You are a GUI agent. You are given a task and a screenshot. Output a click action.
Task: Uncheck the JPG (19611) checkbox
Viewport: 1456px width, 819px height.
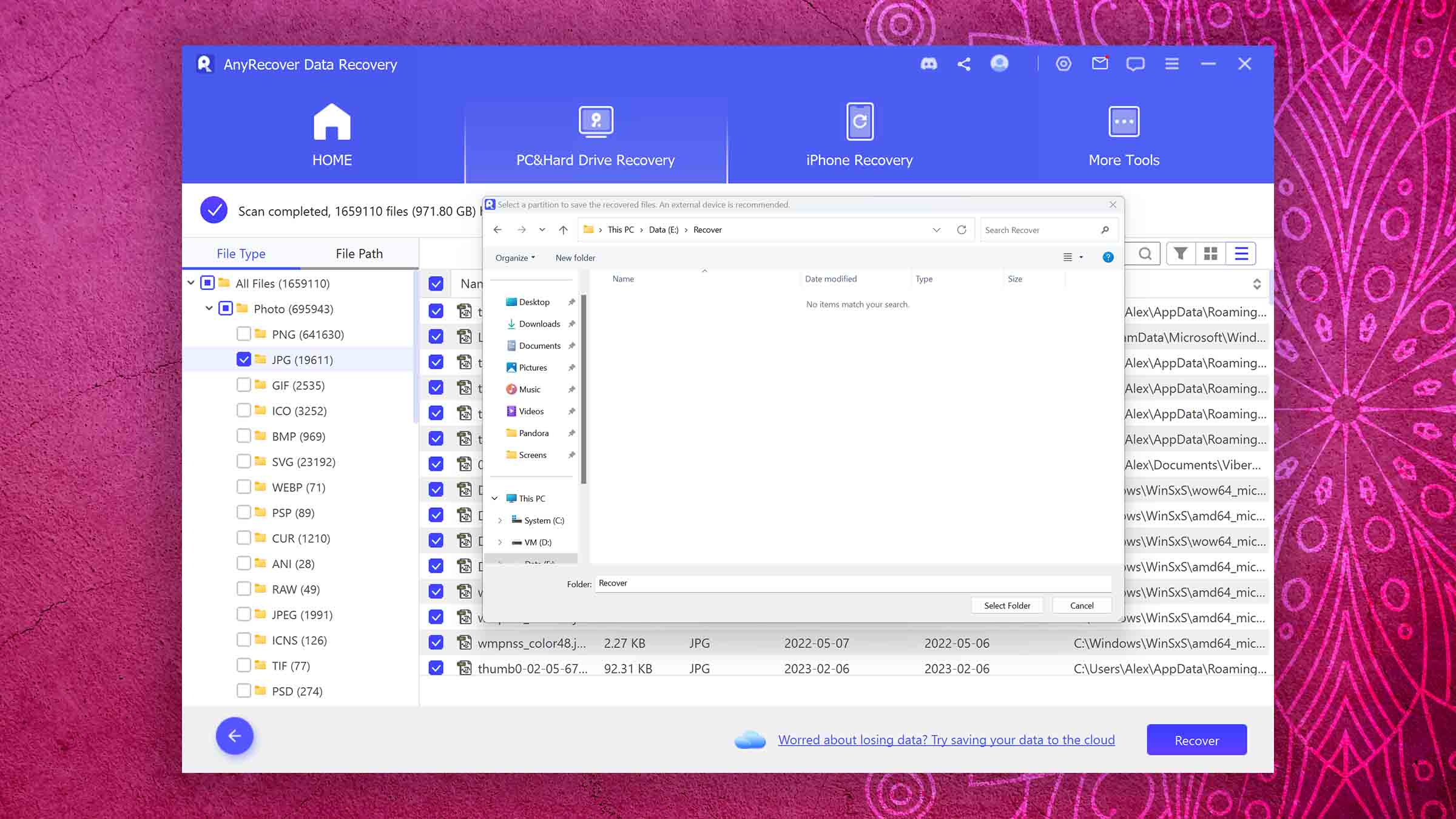pyautogui.click(x=244, y=360)
